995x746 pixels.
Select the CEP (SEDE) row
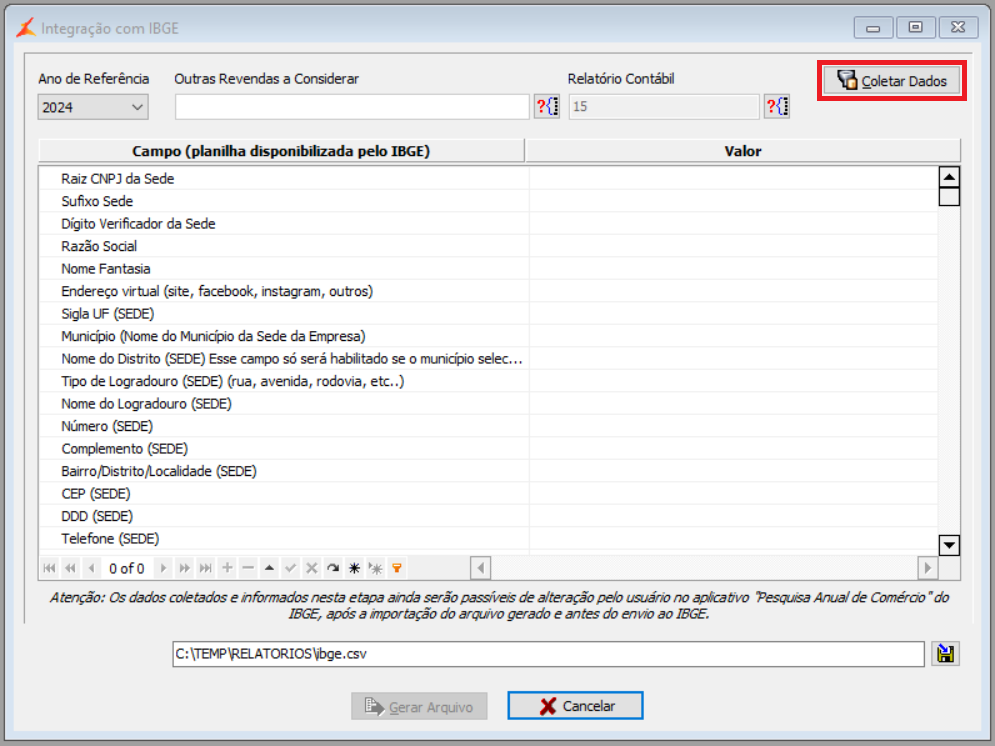coord(488,494)
